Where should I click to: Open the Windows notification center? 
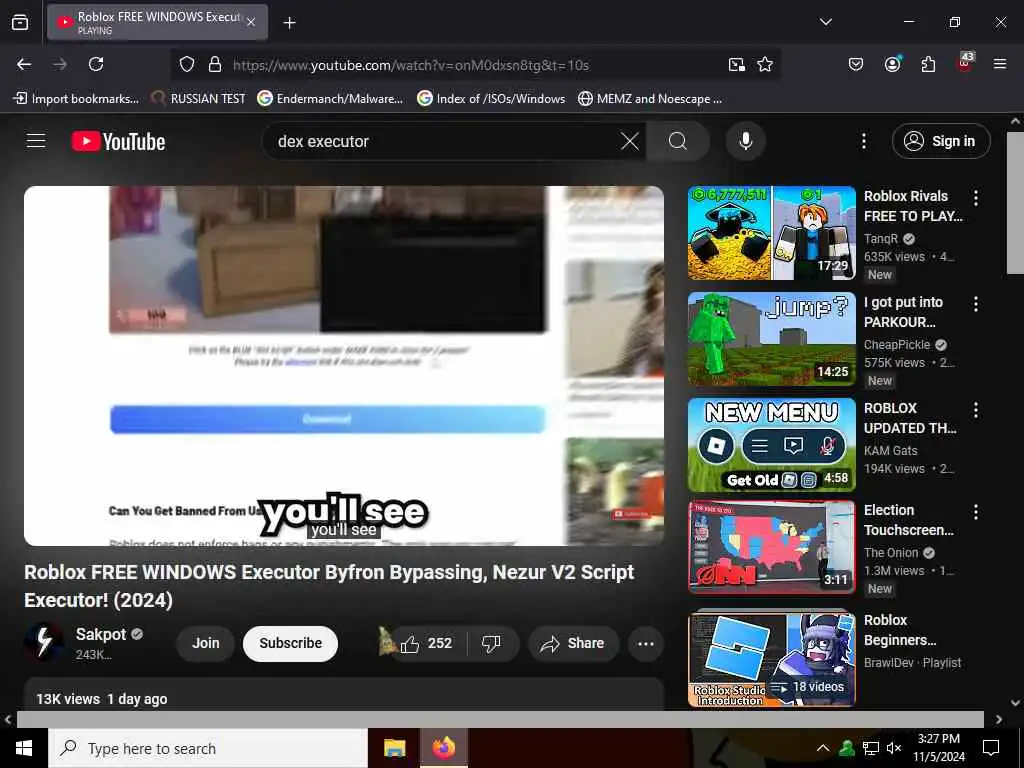tap(991, 748)
